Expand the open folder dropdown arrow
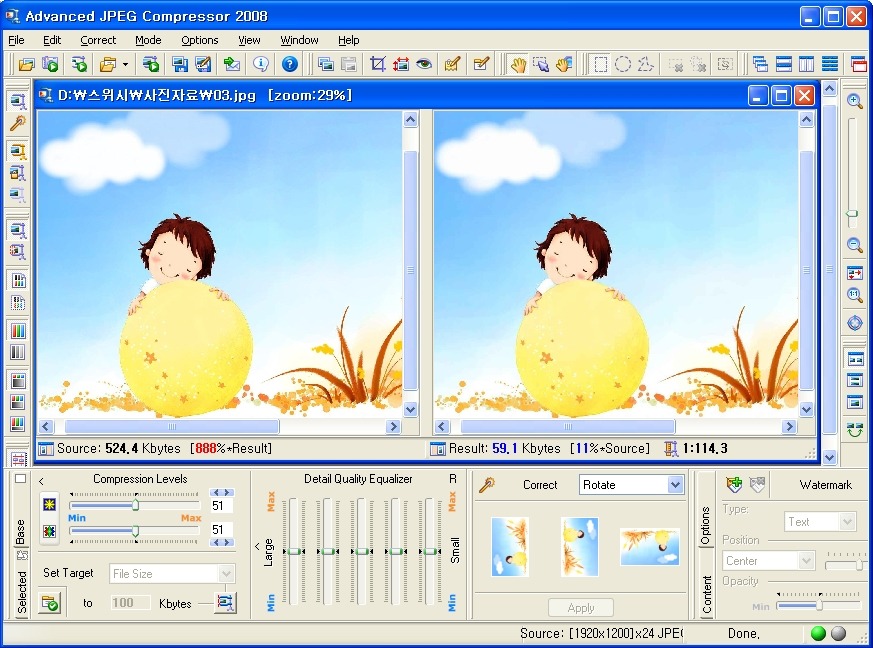Viewport: 873px width, 648px height. tap(125, 65)
